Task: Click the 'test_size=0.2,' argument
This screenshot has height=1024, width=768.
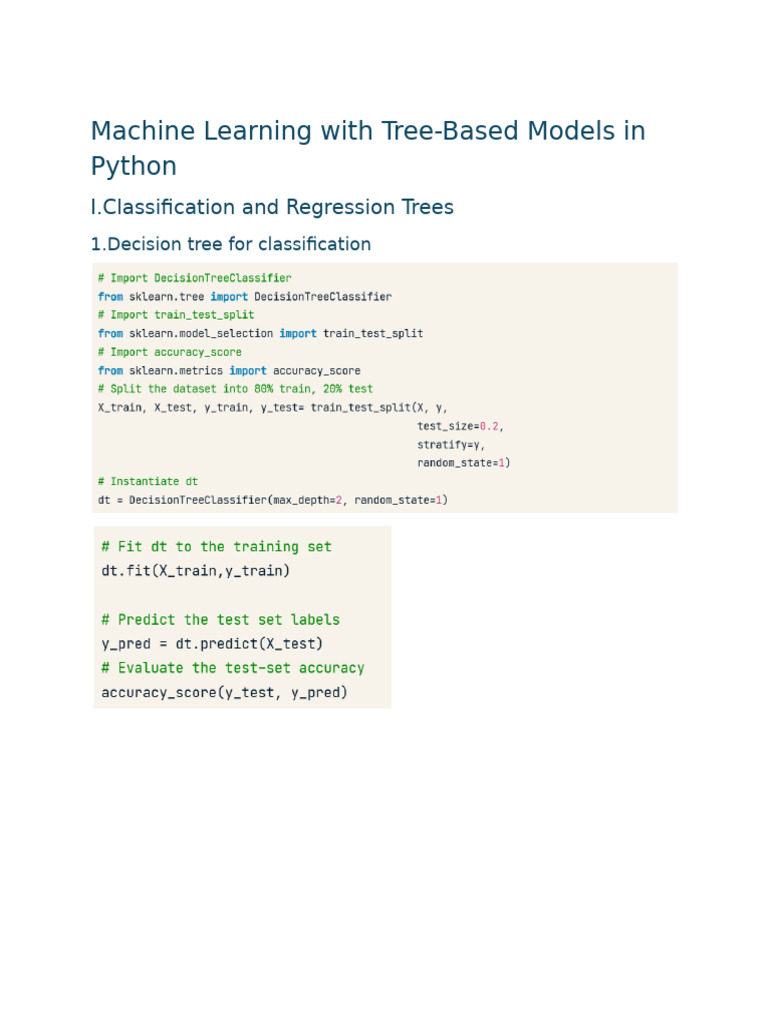Action: pyautogui.click(x=460, y=426)
